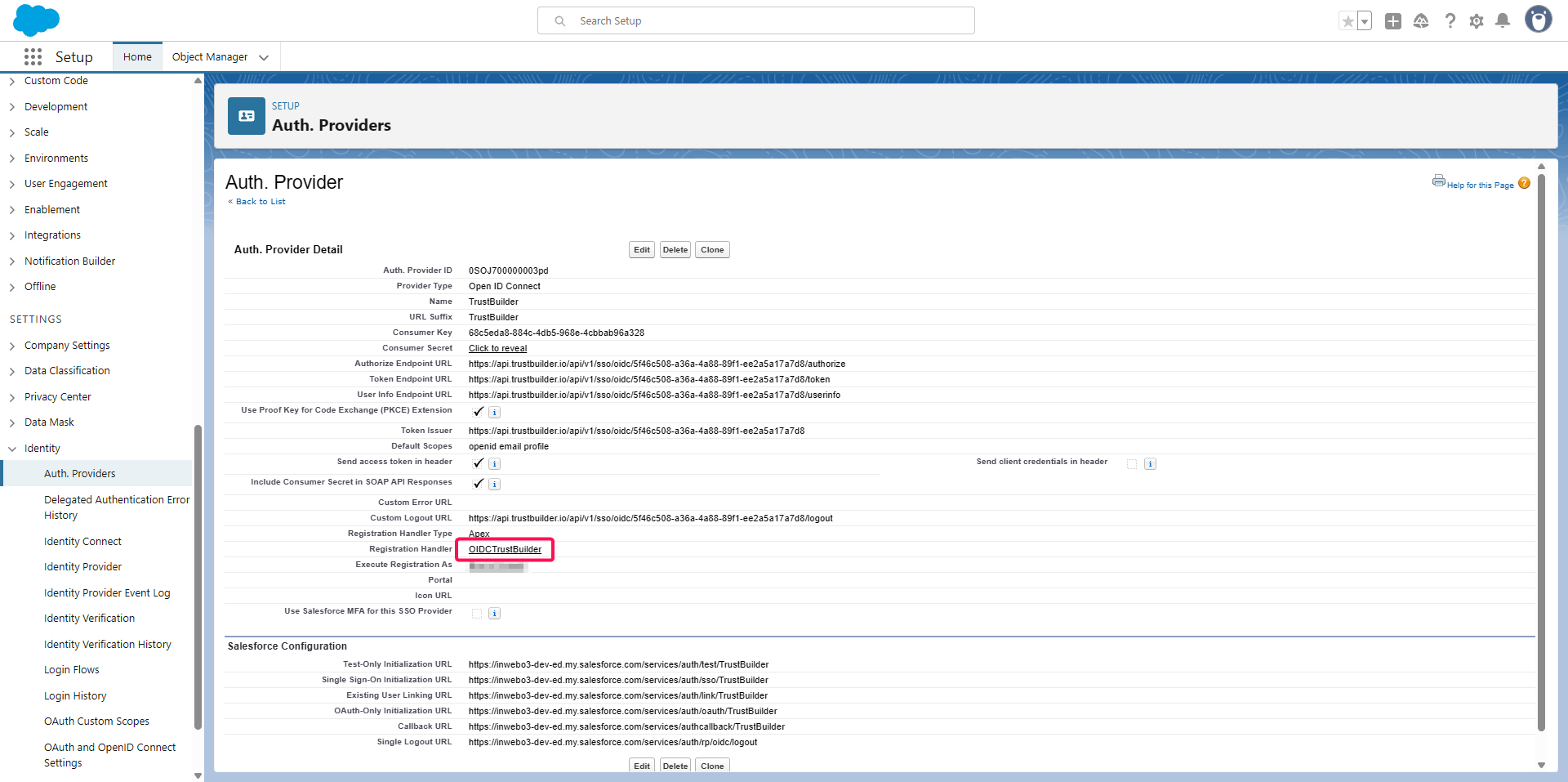1568x782 pixels.
Task: Click the top Clone button
Action: pyautogui.click(x=711, y=250)
